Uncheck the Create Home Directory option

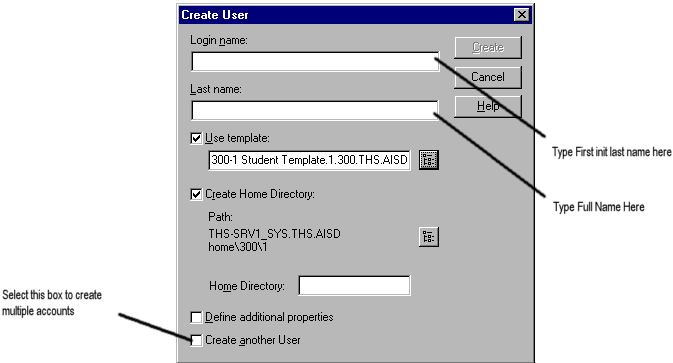pos(196,194)
